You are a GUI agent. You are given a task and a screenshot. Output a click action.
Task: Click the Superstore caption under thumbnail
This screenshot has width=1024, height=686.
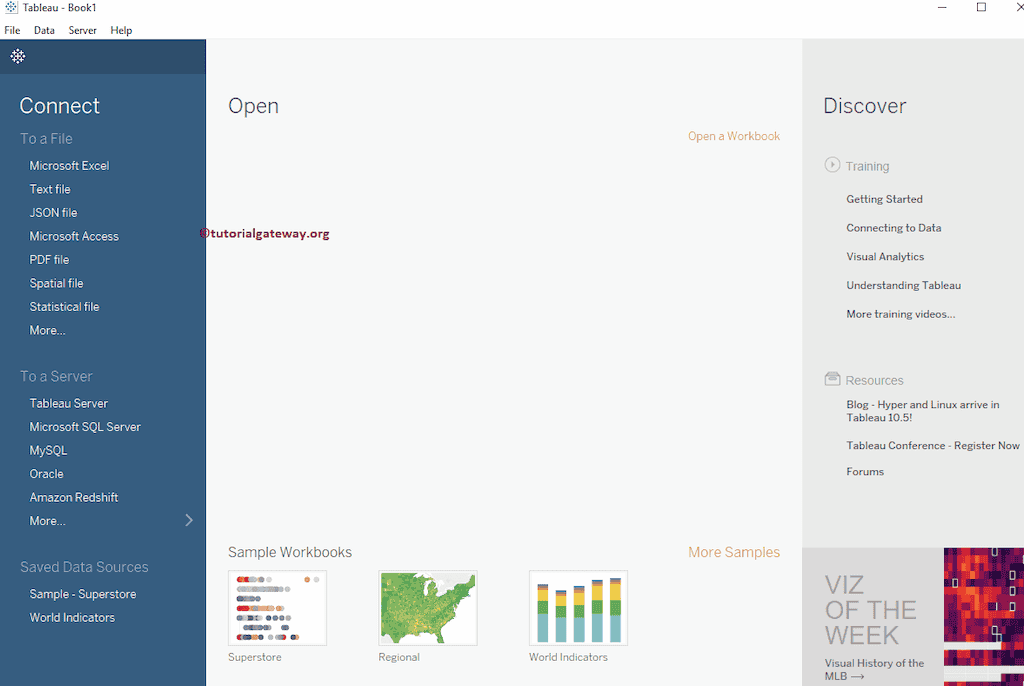[255, 657]
